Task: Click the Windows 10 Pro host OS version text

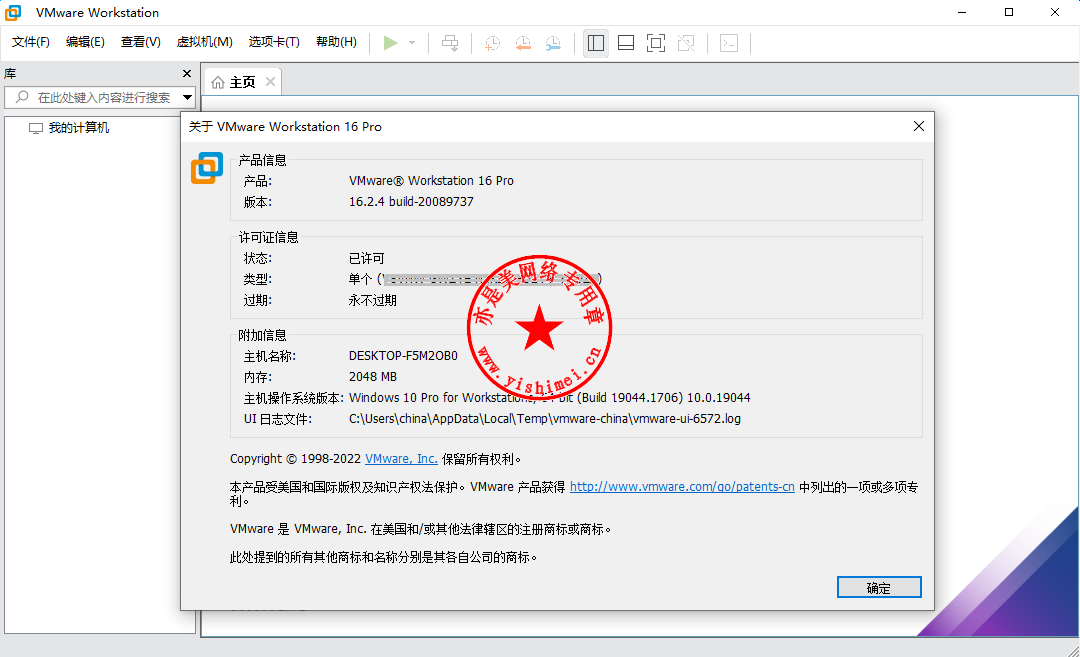Action: click(550, 398)
